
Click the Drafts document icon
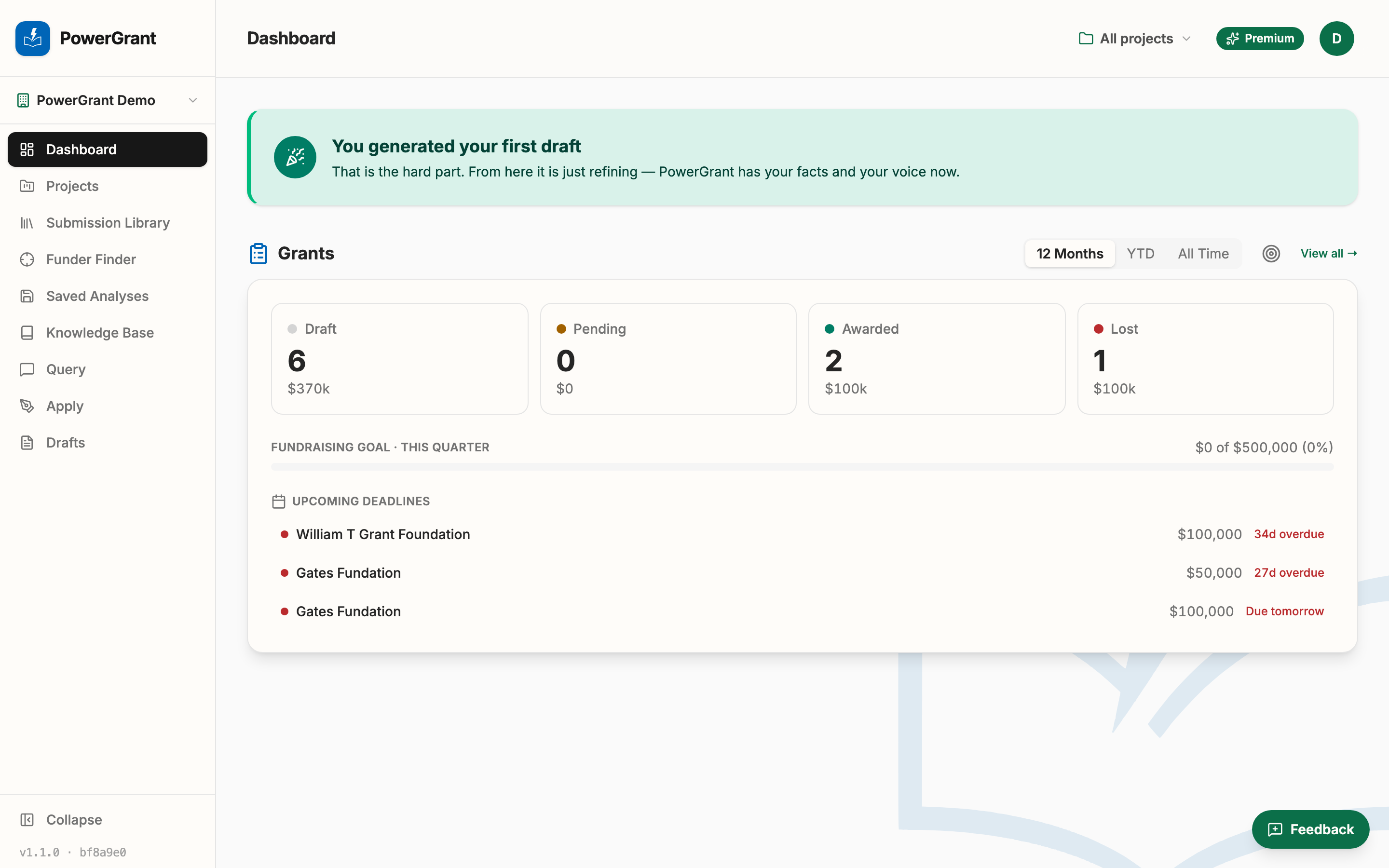tap(27, 443)
